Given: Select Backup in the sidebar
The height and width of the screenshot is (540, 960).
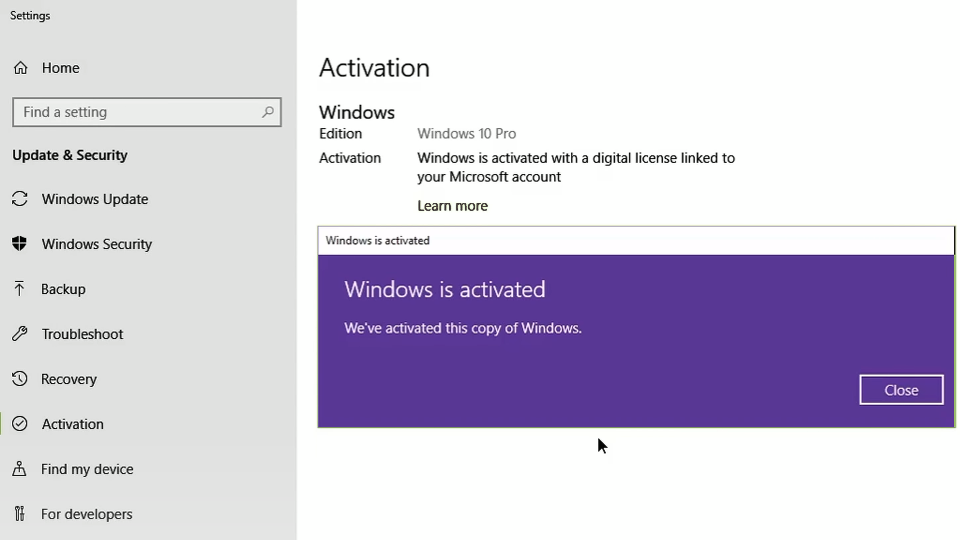Looking at the screenshot, I should 63,289.
